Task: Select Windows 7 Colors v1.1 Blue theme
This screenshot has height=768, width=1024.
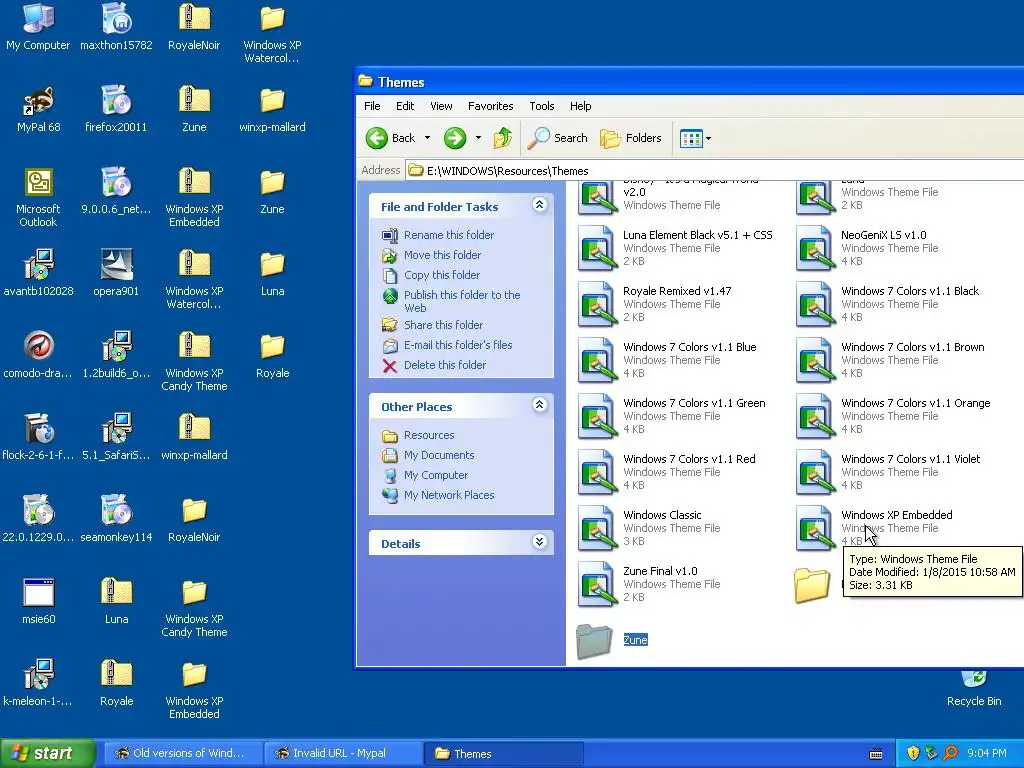Action: pos(667,360)
